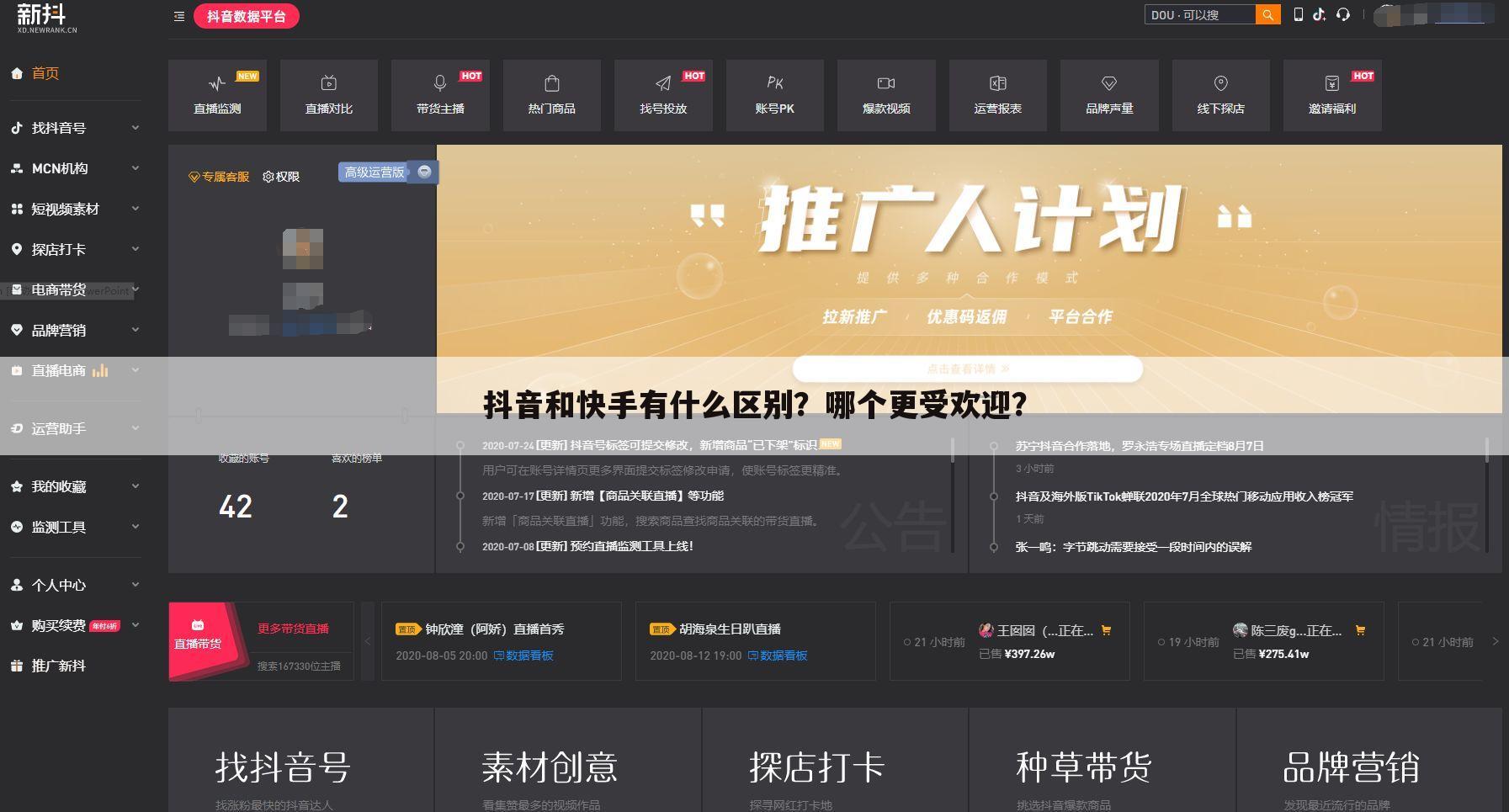Viewport: 1509px width, 812px height.
Task: Open the 账号PK shortcut
Action: (775, 95)
